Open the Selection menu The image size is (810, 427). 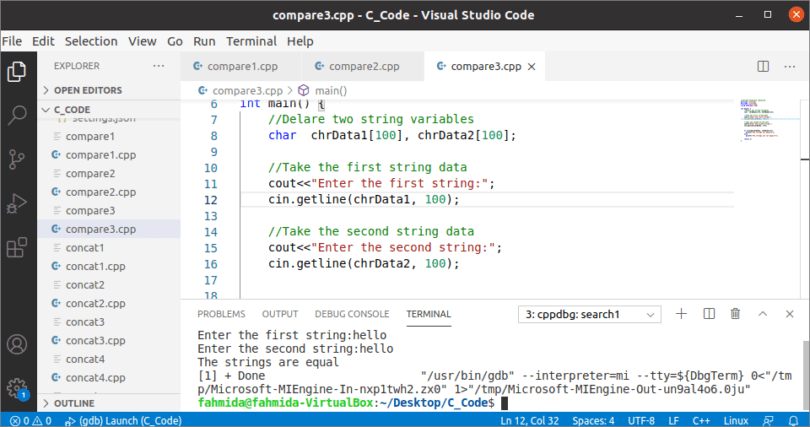pyautogui.click(x=91, y=41)
